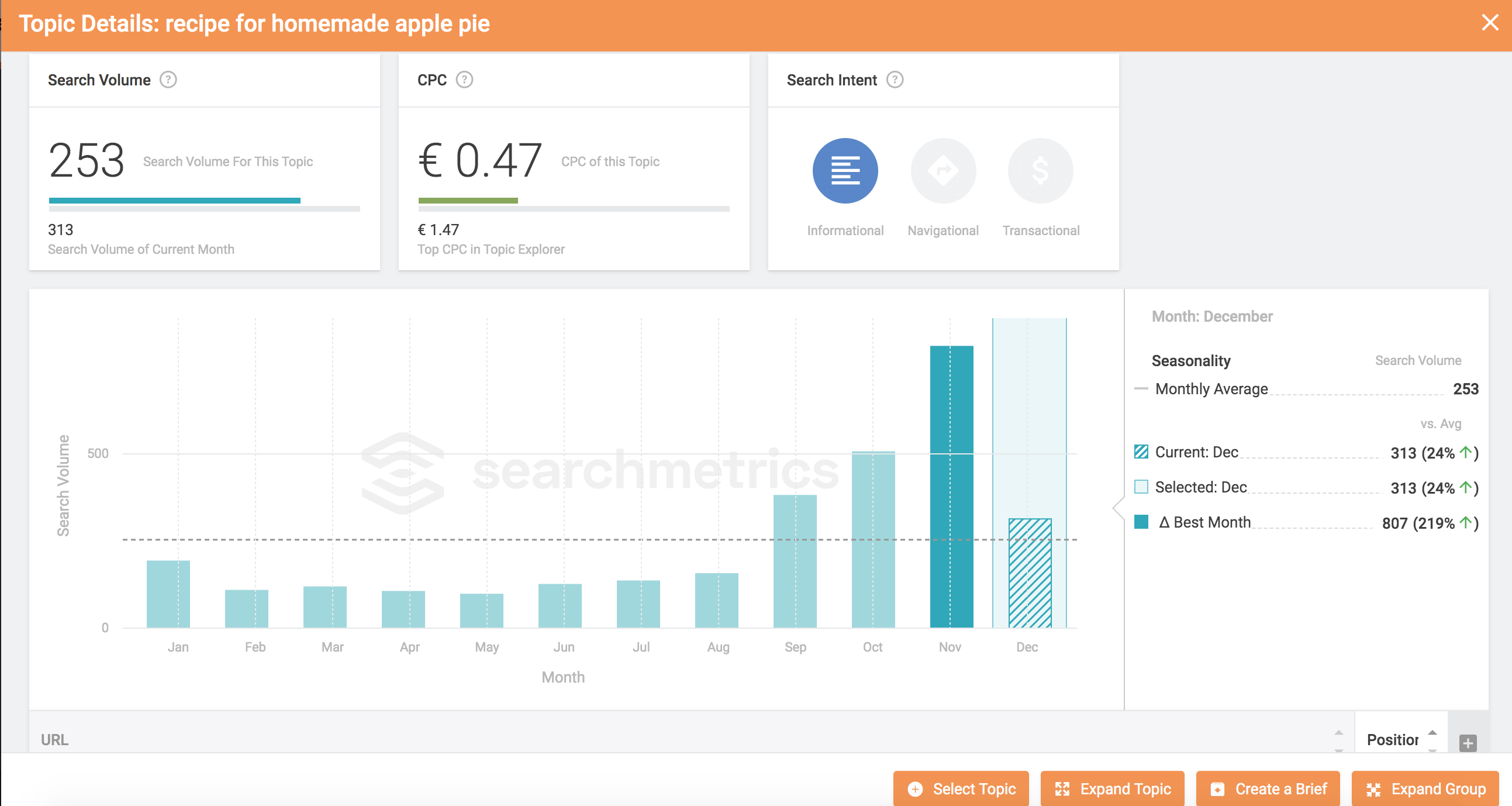Click the Seasonality label

click(1191, 360)
